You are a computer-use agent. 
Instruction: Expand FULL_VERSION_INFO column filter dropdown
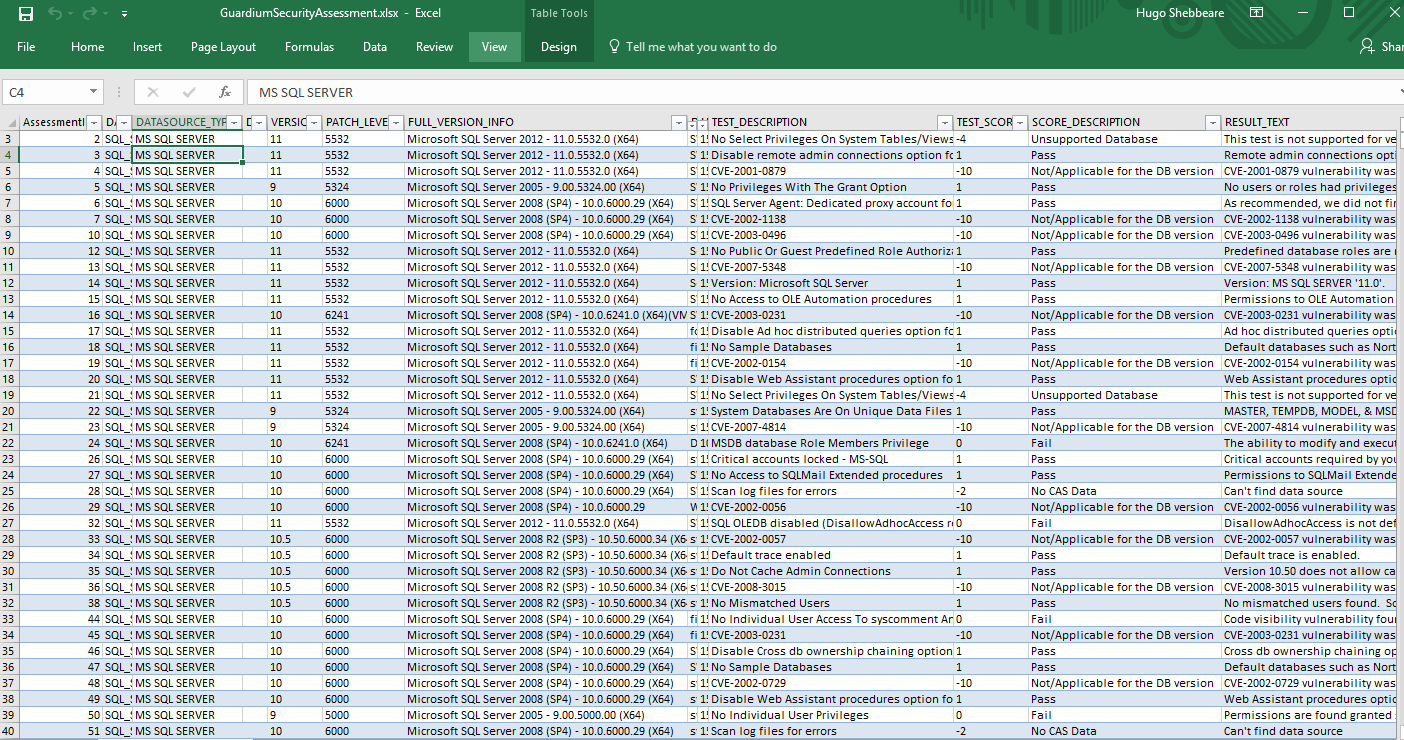click(680, 122)
